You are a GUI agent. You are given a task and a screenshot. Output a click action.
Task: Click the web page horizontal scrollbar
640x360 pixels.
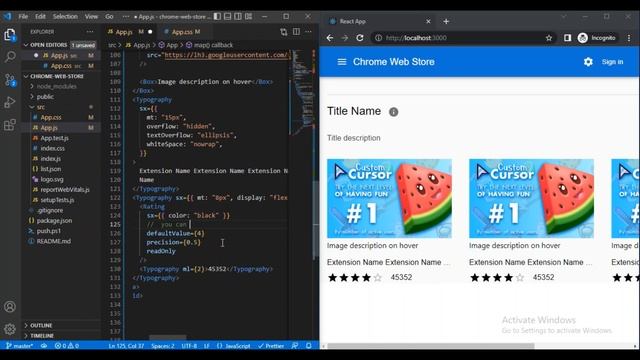coord(431,346)
